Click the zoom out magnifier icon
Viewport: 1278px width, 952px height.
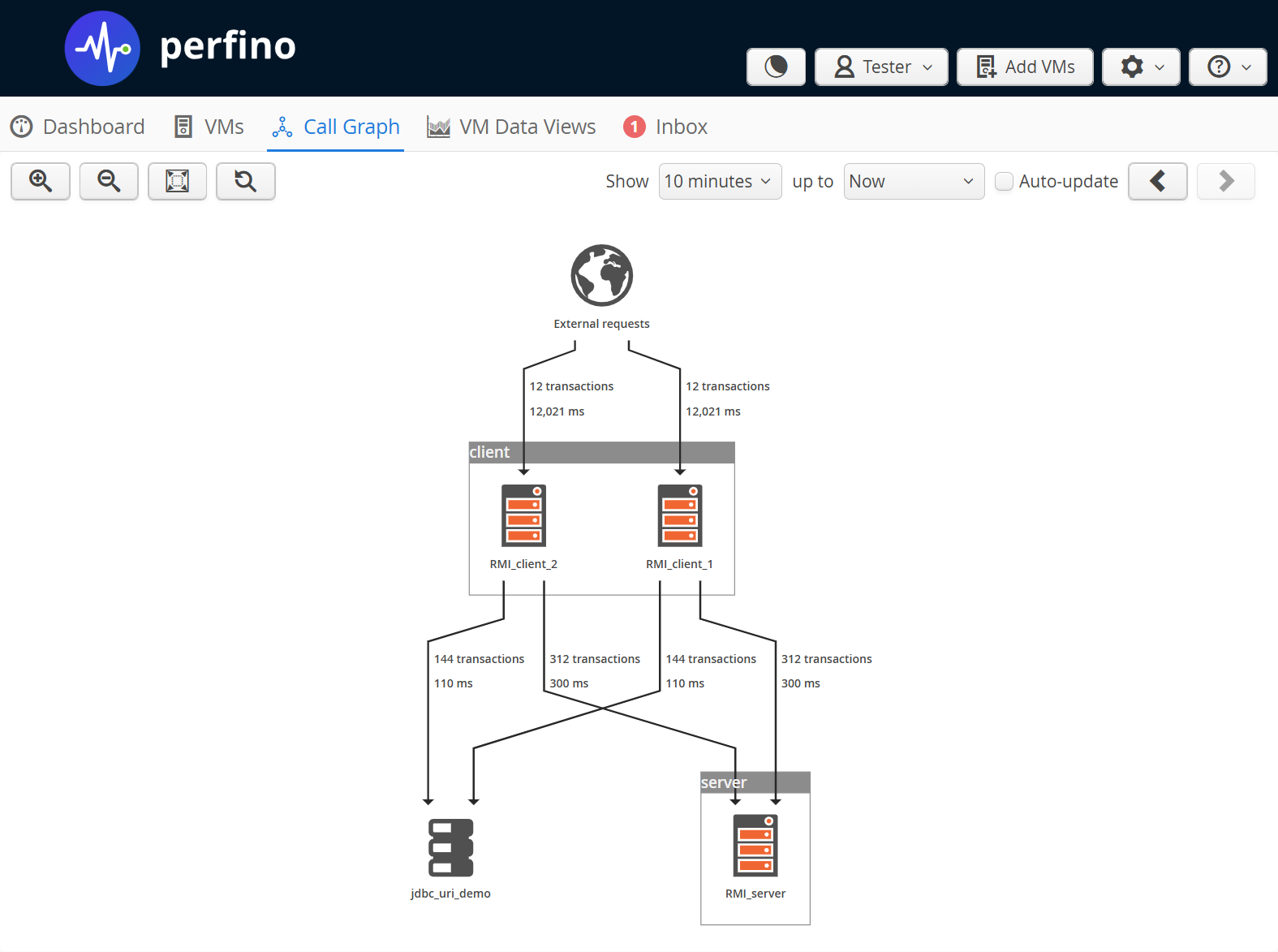109,181
